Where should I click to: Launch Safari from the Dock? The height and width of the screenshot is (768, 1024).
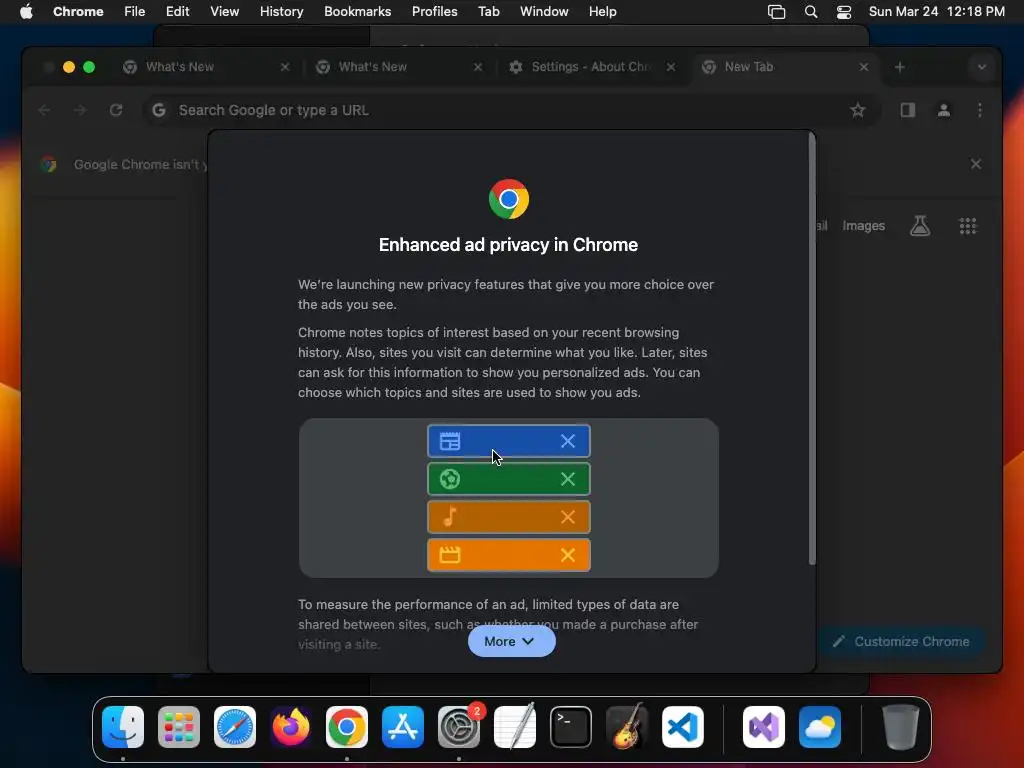pyautogui.click(x=235, y=727)
